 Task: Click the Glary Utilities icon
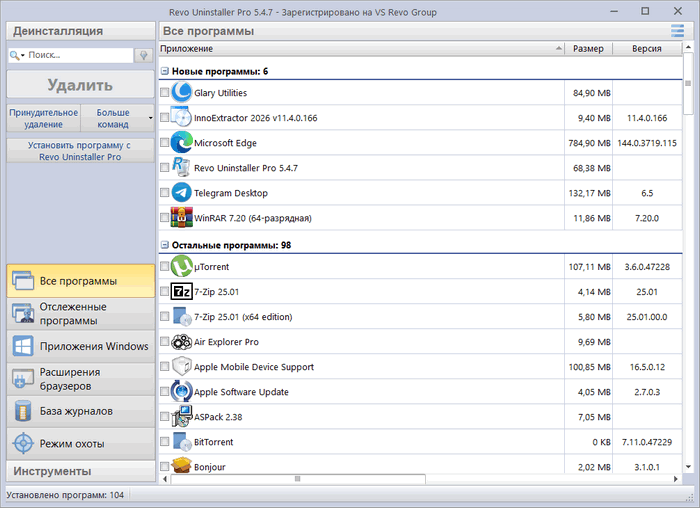(x=181, y=92)
